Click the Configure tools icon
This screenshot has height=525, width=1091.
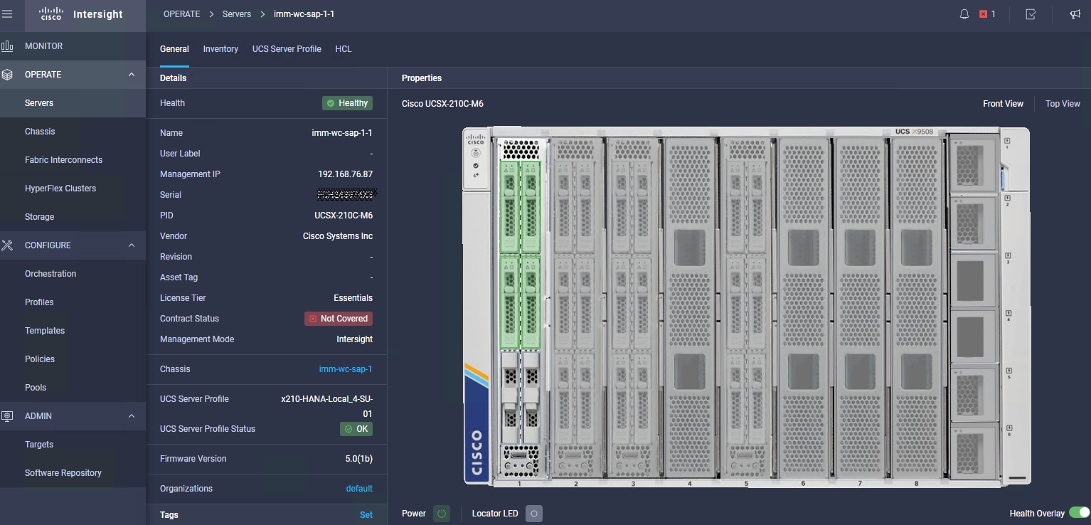click(7, 245)
